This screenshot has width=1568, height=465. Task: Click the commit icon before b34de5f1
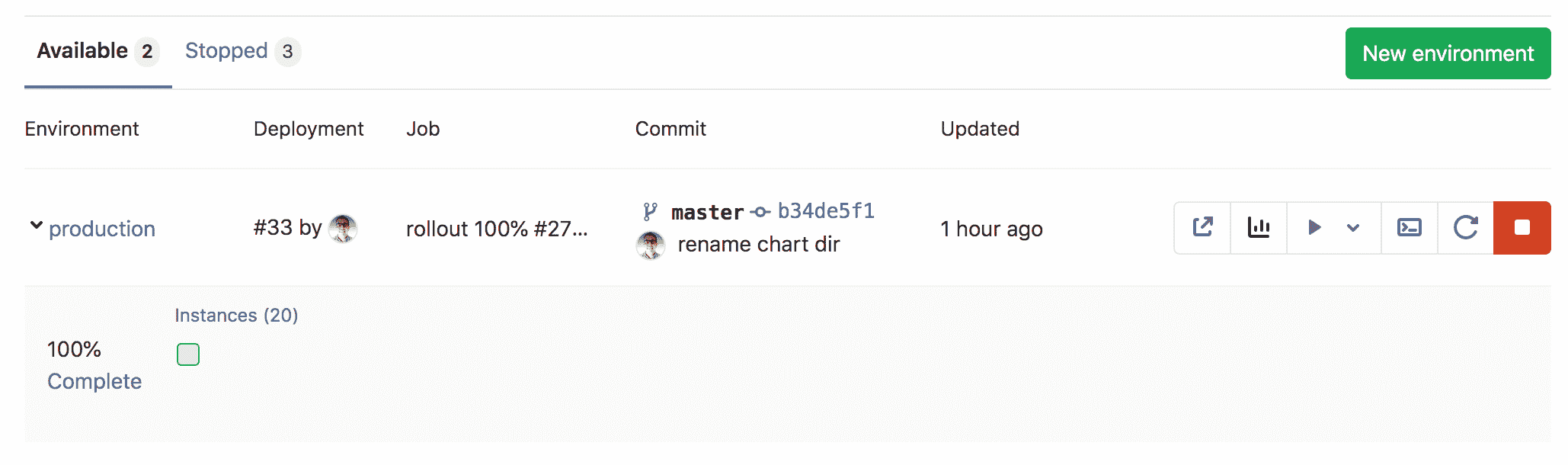[x=760, y=212]
